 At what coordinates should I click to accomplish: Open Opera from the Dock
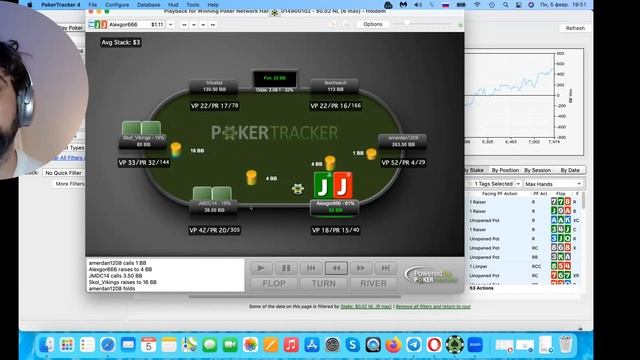[434, 345]
